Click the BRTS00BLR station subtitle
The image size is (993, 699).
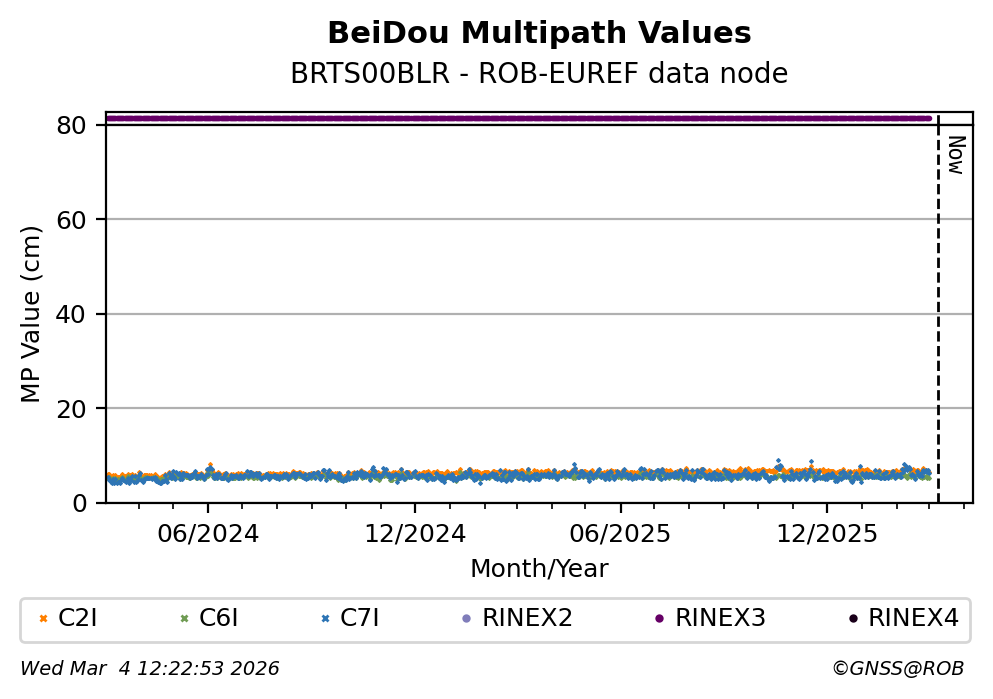[539, 74]
